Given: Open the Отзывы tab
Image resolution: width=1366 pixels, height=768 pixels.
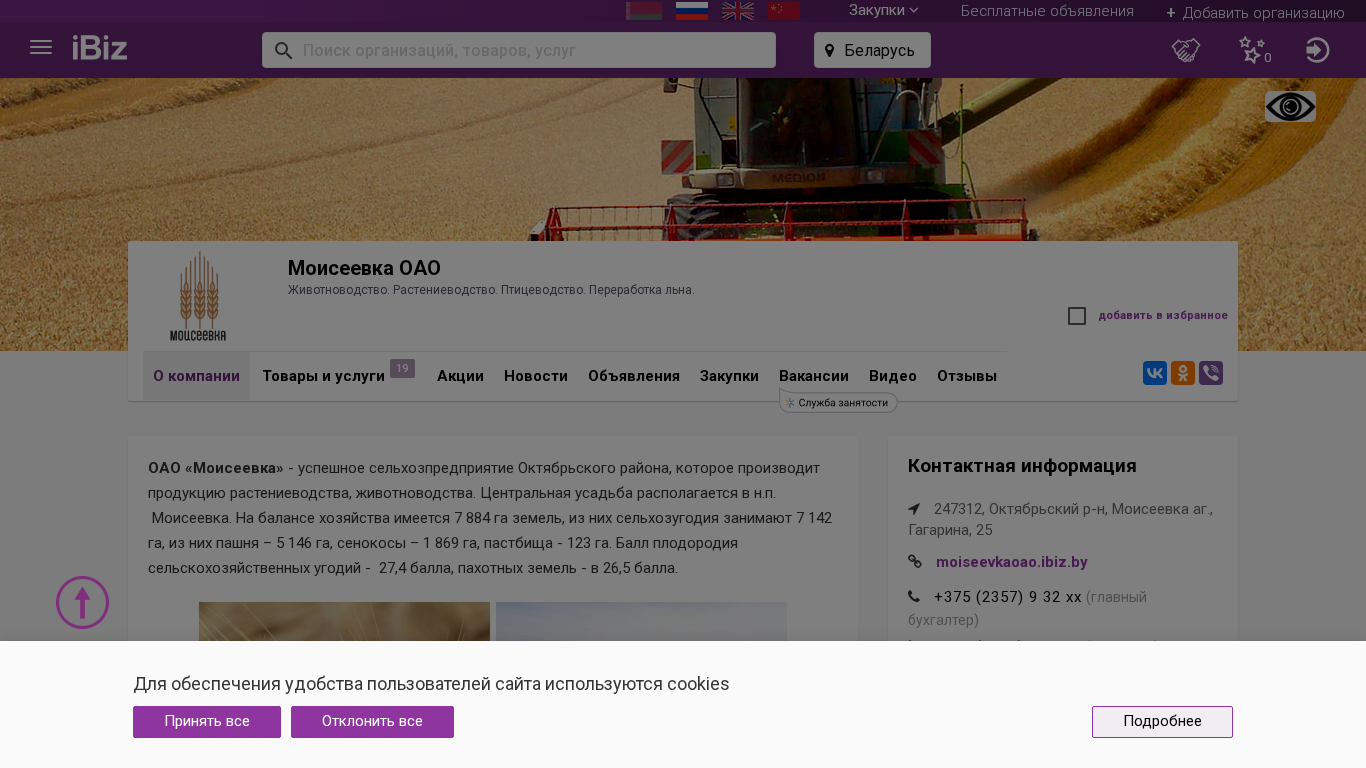Looking at the screenshot, I should tap(967, 376).
